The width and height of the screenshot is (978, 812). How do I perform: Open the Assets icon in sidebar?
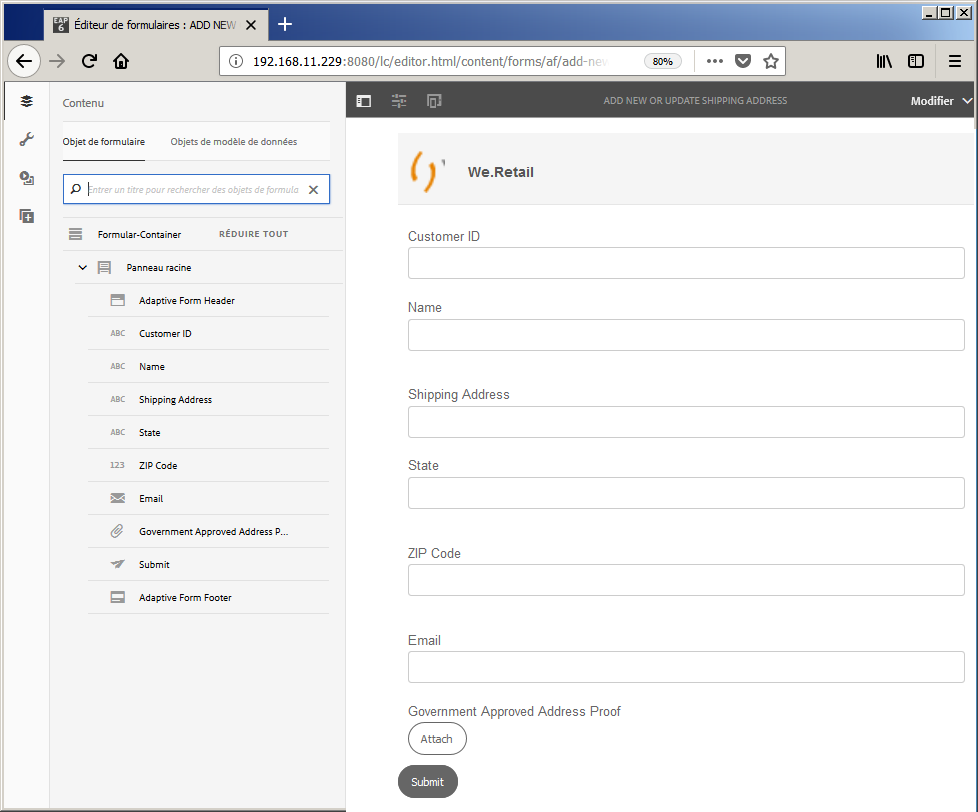click(x=26, y=178)
